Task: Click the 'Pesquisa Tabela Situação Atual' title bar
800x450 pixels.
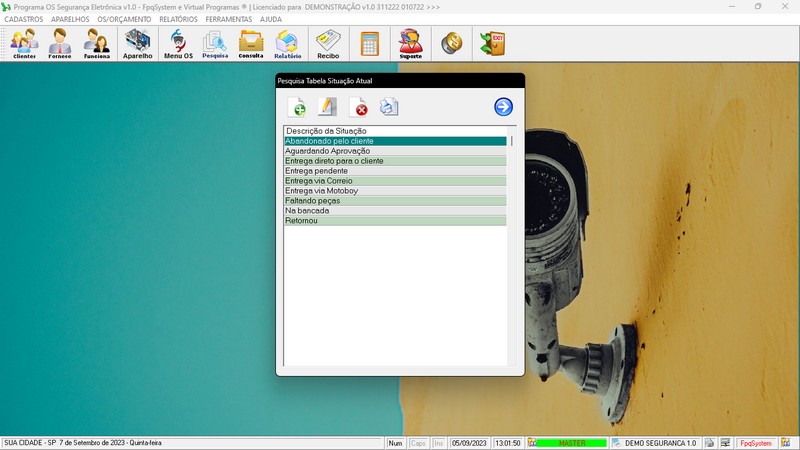Action: point(400,81)
